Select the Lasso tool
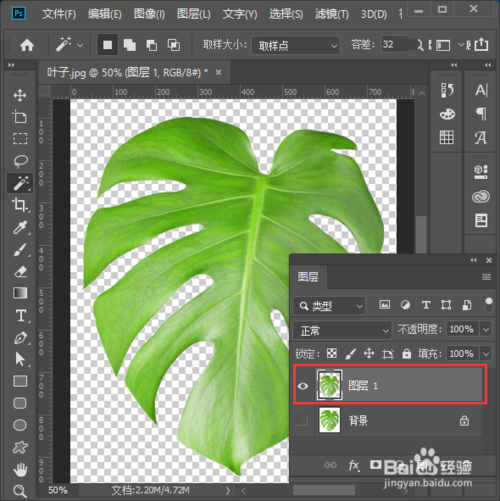The image size is (500, 501). pos(20,161)
